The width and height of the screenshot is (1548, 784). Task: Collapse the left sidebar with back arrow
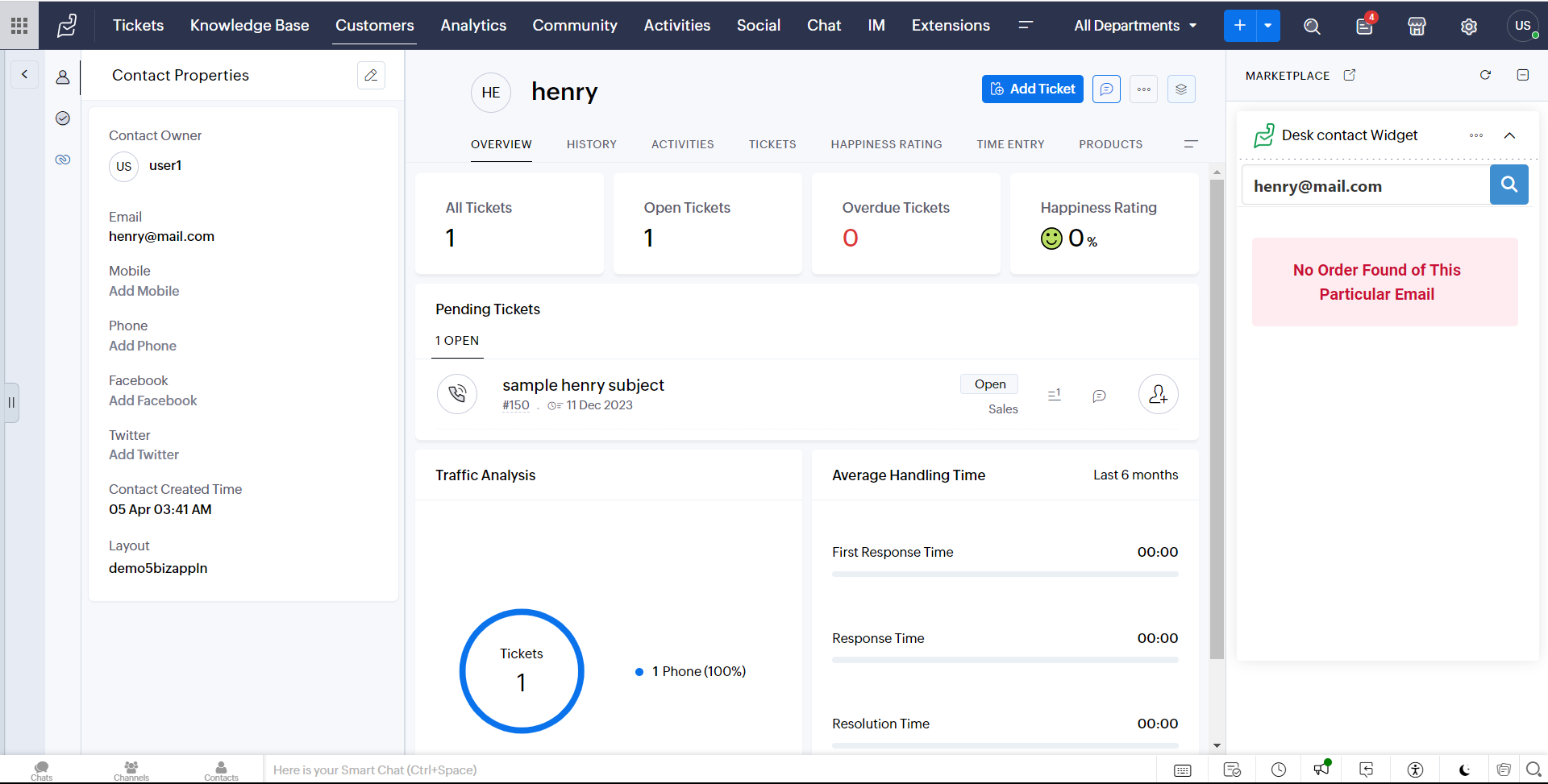[x=24, y=75]
